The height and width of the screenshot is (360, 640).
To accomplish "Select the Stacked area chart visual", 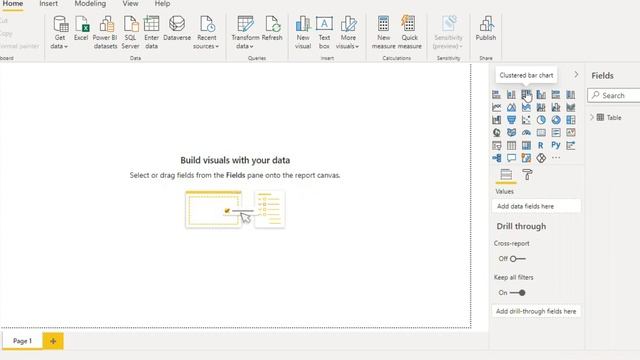I will click(x=526, y=107).
